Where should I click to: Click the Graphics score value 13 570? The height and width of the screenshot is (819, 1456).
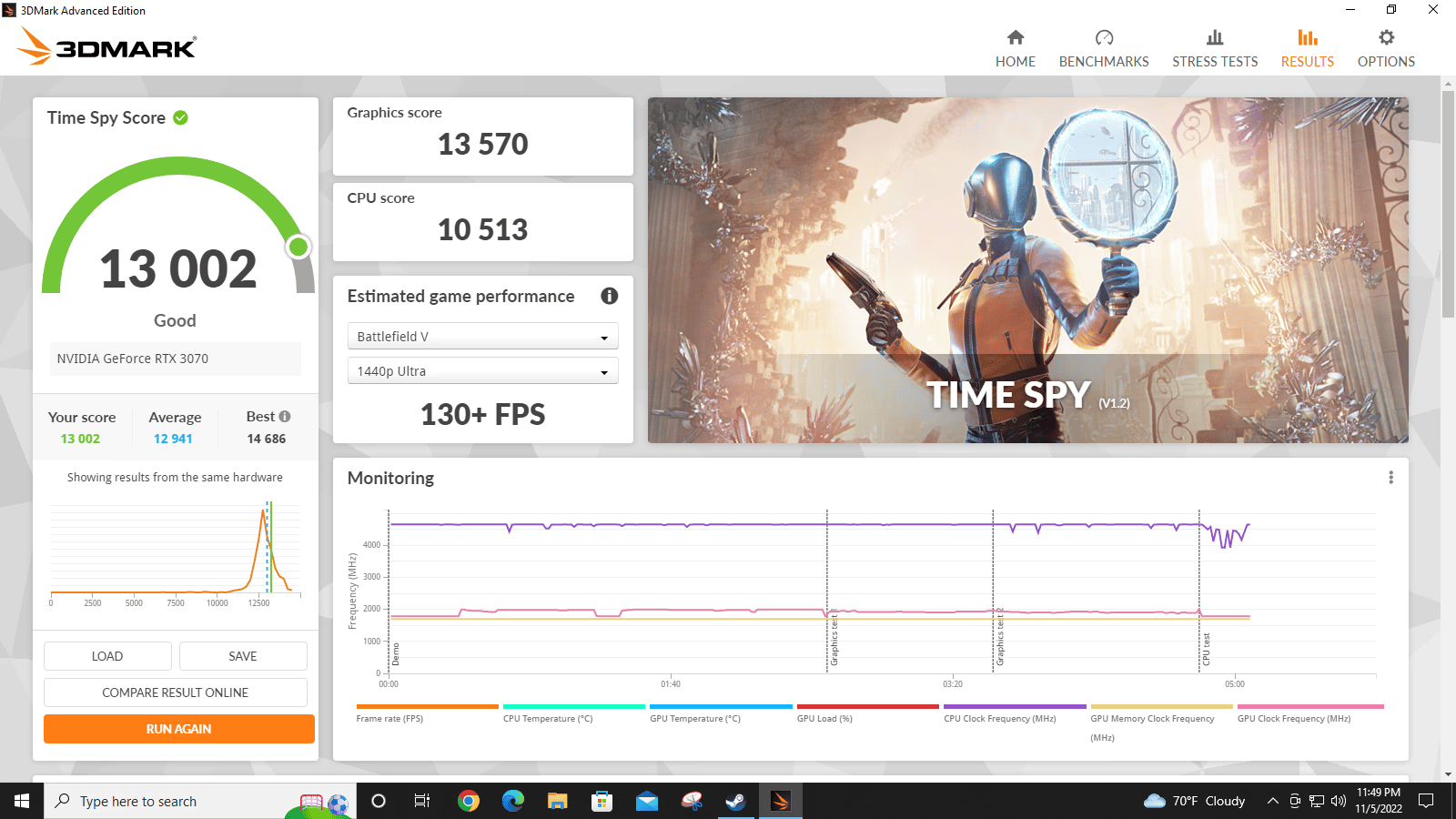483,144
